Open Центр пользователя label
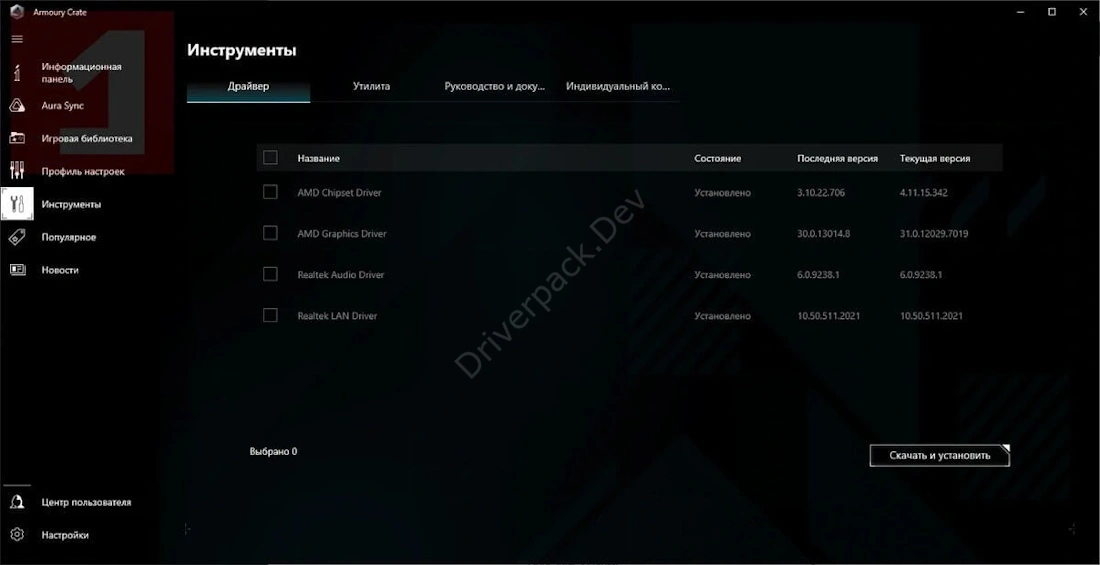1100x565 pixels. tap(86, 503)
